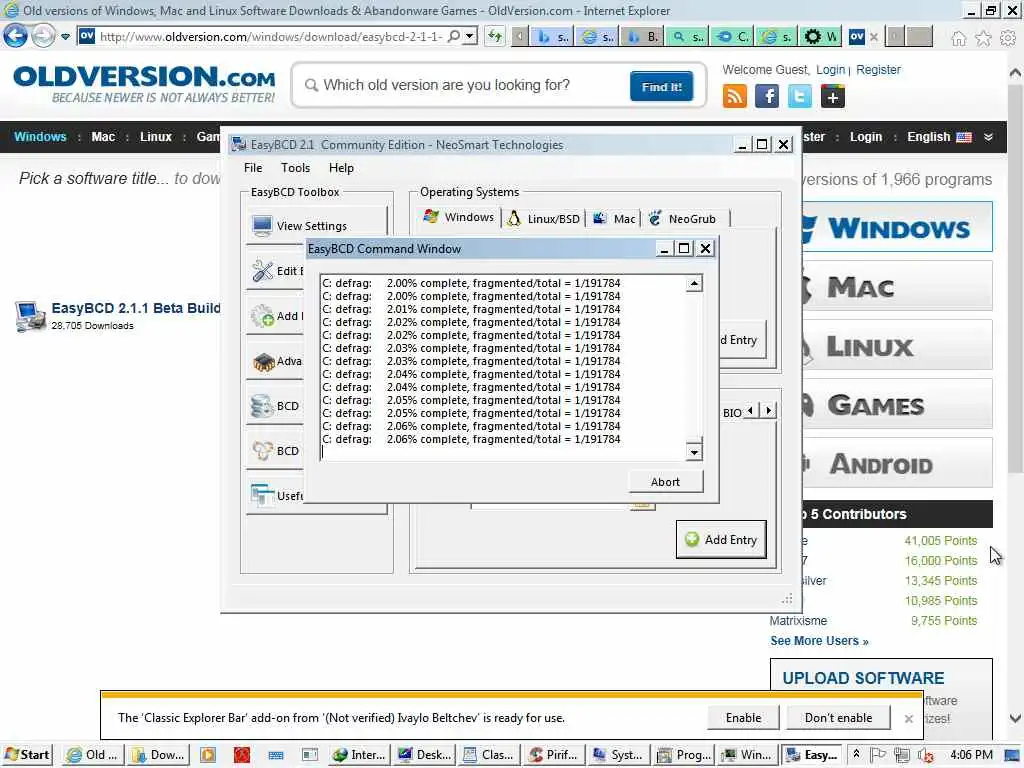Image resolution: width=1024 pixels, height=768 pixels.
Task: Click Login link next to Welcome Guest
Action: pos(830,69)
